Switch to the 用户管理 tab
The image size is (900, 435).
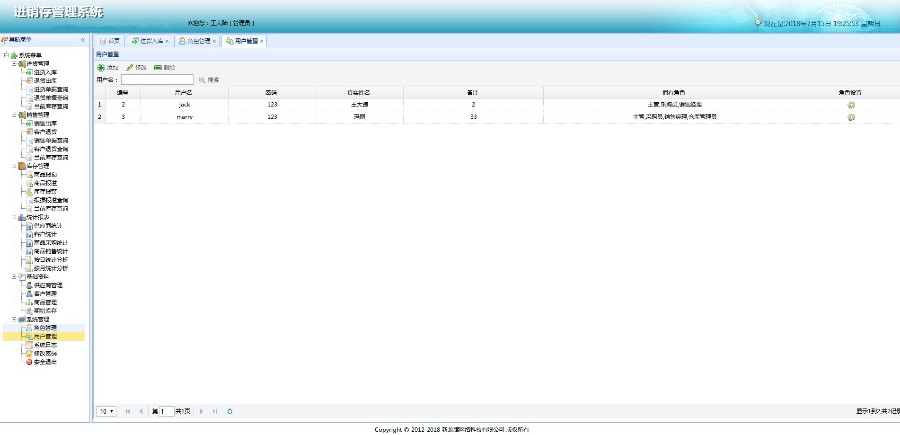[x=242, y=41]
